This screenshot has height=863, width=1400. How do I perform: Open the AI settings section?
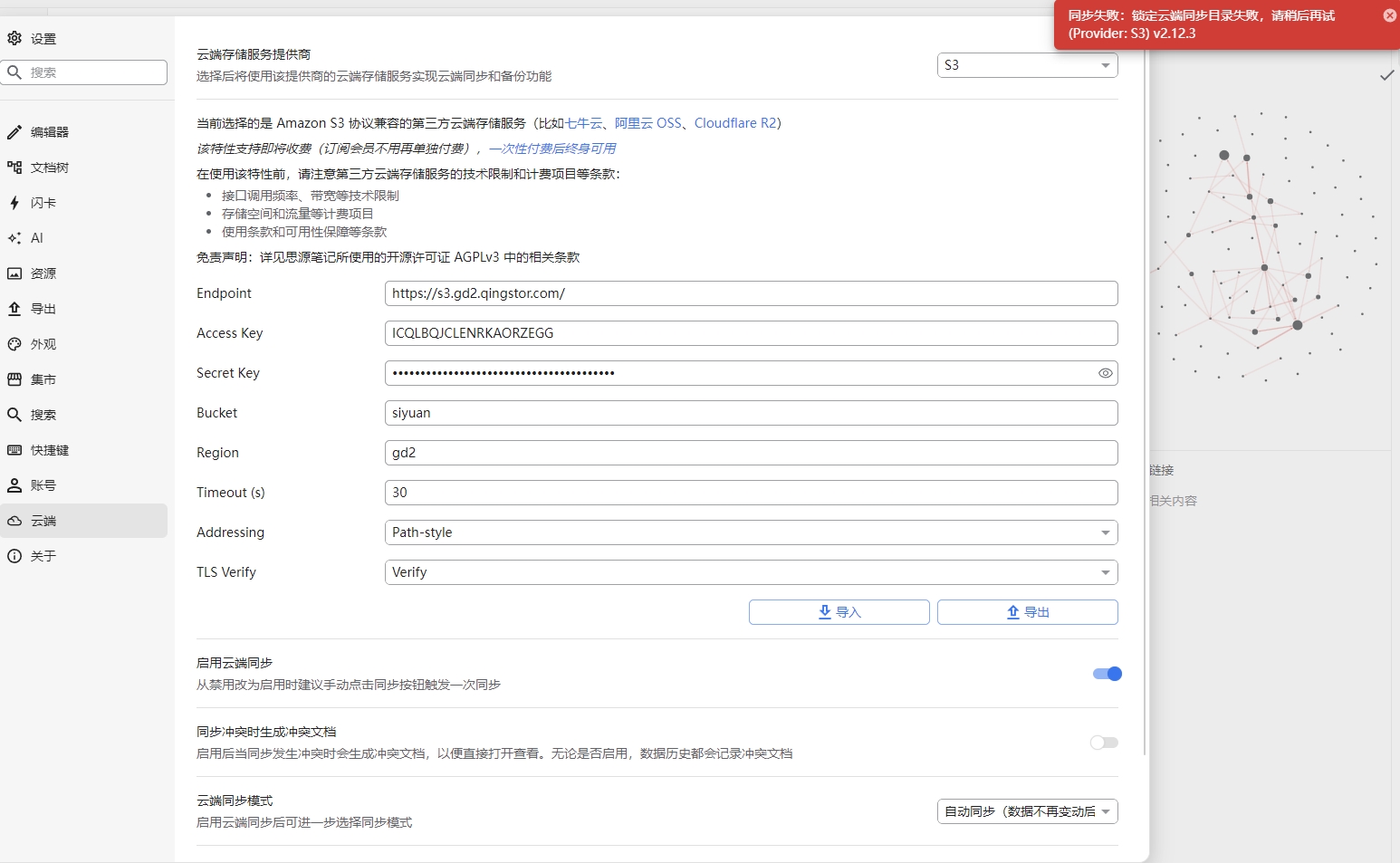[x=36, y=237]
